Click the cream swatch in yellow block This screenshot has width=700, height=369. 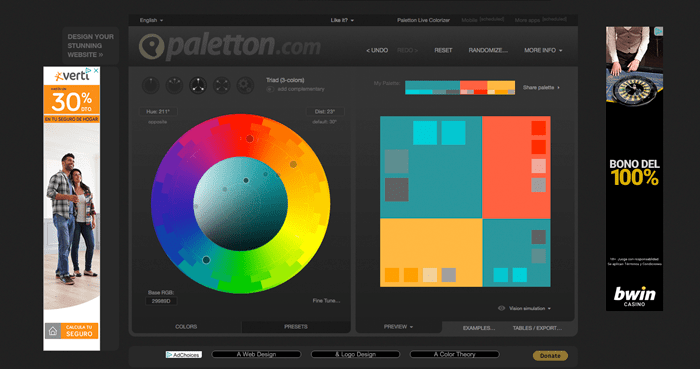coord(430,275)
